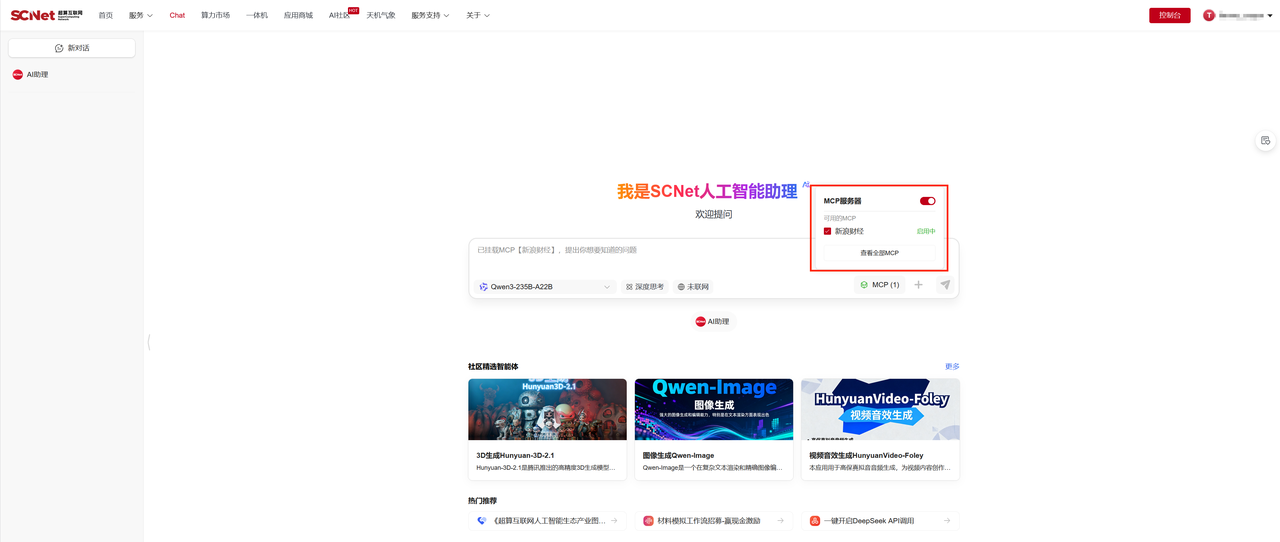Click the plus icon beside MCP (1)

(918, 285)
